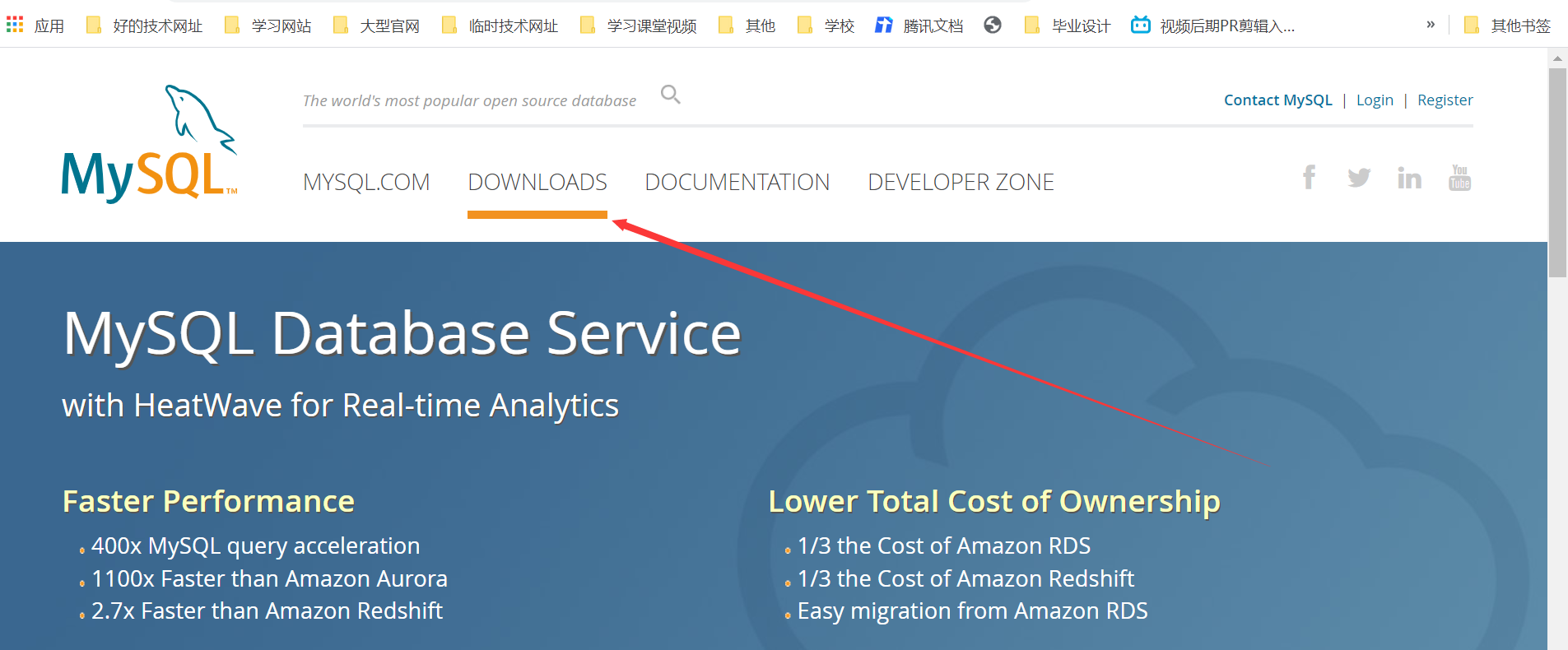
Task: Open the 大型官网 bookmark folder
Action: [377, 26]
